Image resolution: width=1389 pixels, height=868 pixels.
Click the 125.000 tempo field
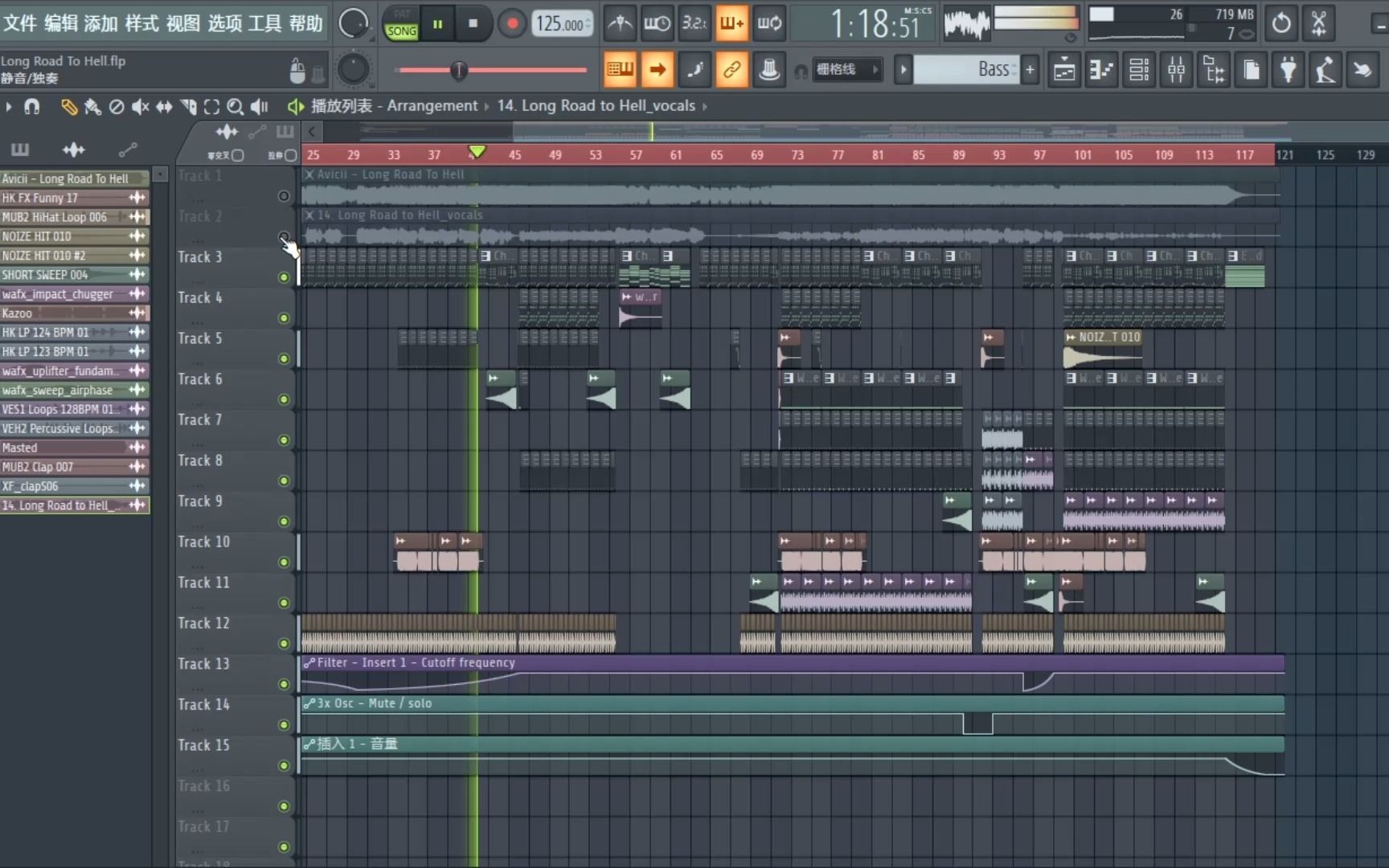(562, 24)
